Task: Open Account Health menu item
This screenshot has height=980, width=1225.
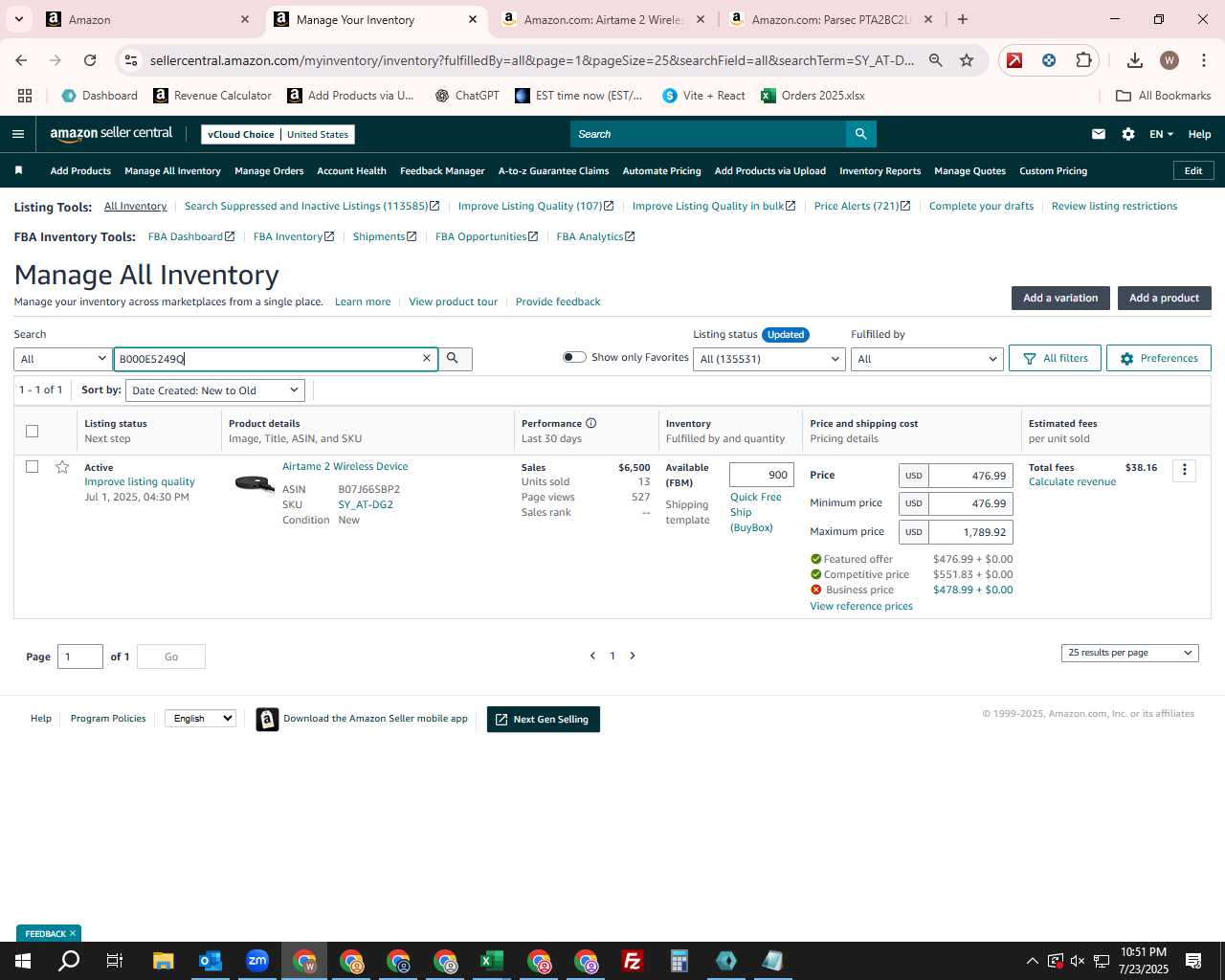Action: tap(351, 170)
